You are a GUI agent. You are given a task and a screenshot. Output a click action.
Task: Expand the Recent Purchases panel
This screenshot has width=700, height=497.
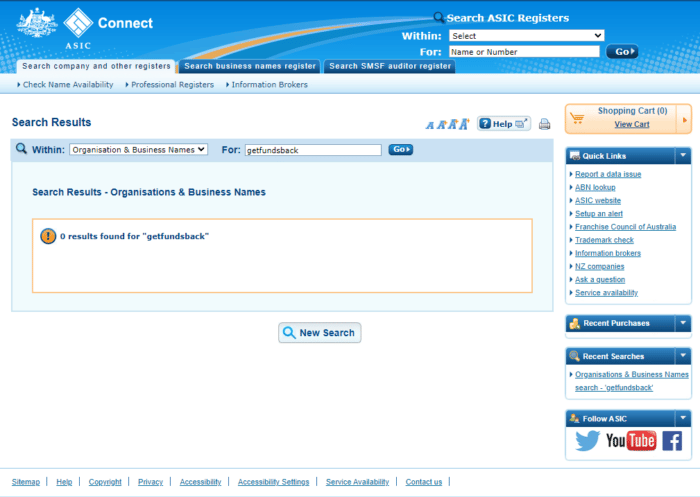tap(683, 323)
